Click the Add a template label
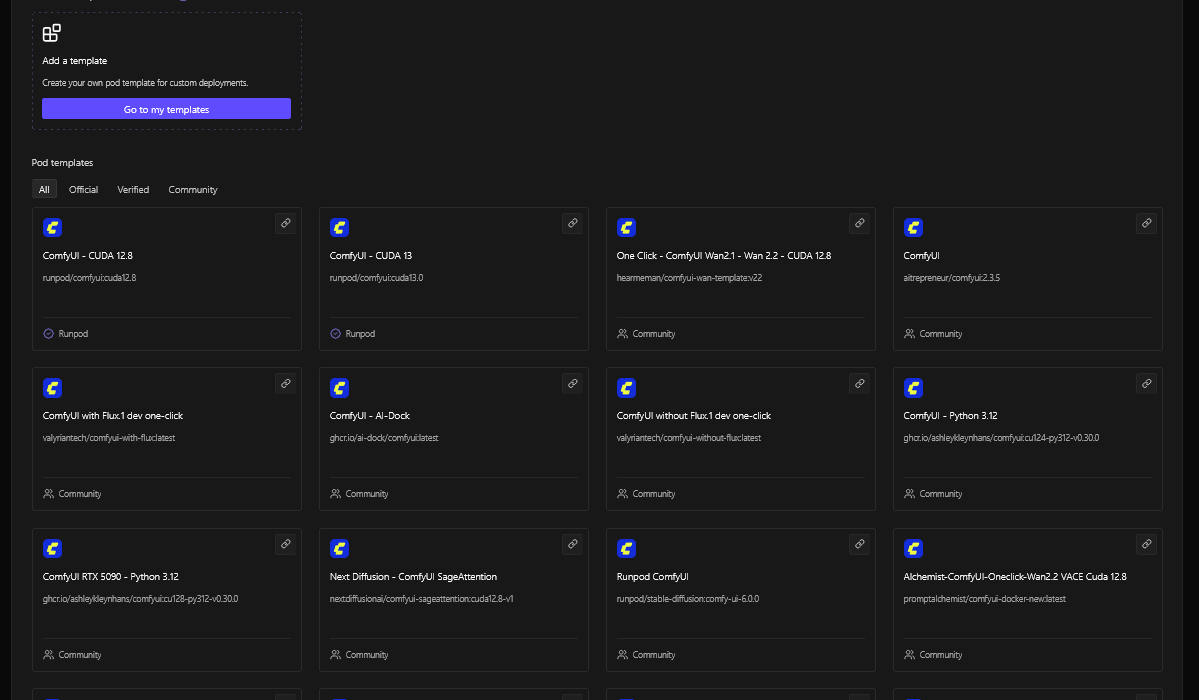The width and height of the screenshot is (1199, 700). pyautogui.click(x=75, y=60)
